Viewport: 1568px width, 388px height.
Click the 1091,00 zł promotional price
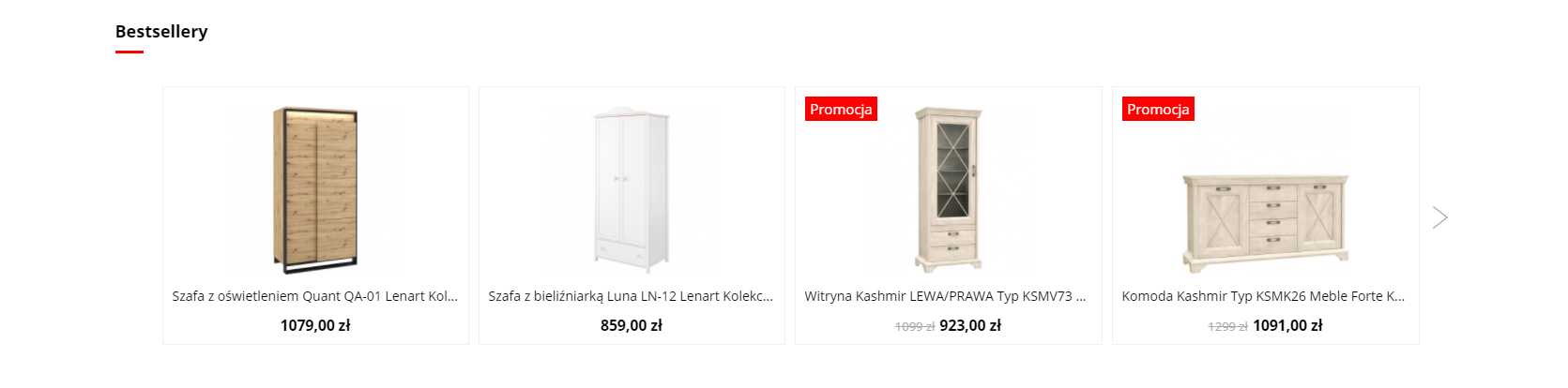1287,325
